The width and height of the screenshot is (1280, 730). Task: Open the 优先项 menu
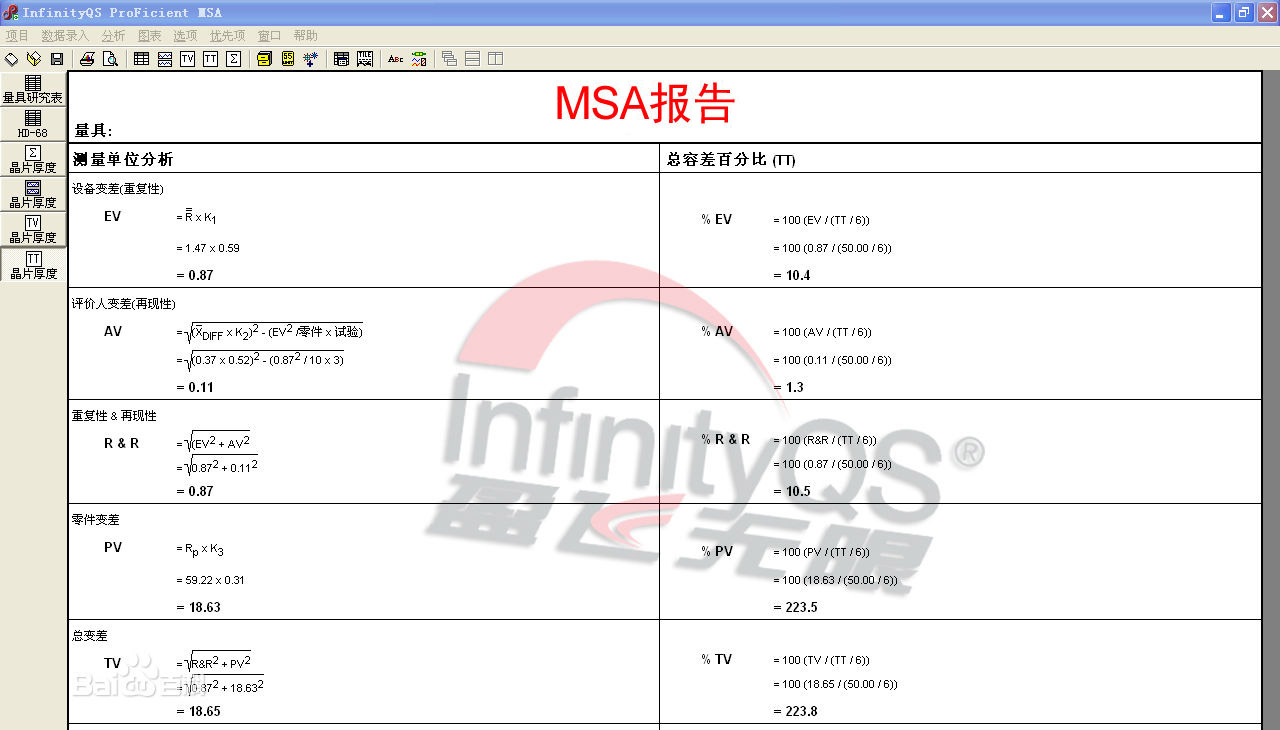(x=227, y=36)
